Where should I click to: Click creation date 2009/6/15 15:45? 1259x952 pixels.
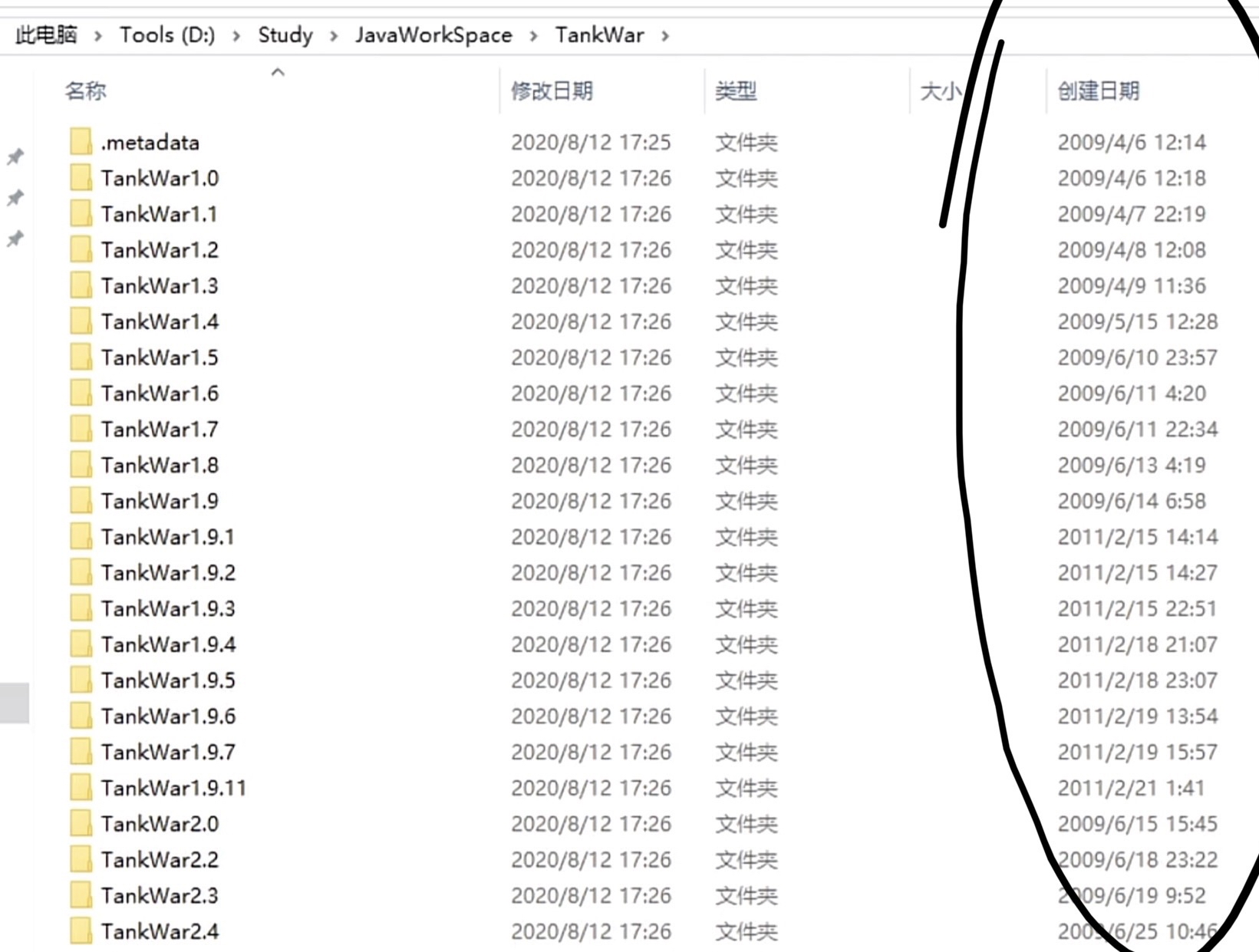1138,823
